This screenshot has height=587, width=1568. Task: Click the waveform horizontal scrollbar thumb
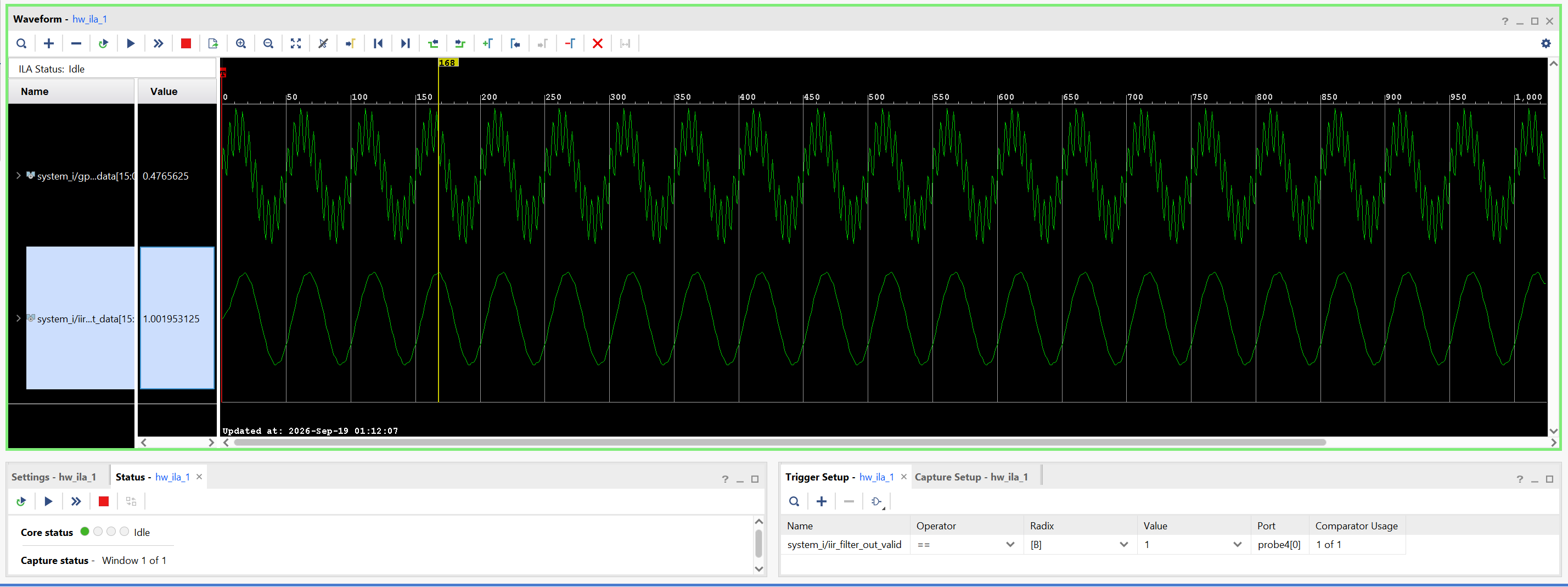click(x=780, y=443)
